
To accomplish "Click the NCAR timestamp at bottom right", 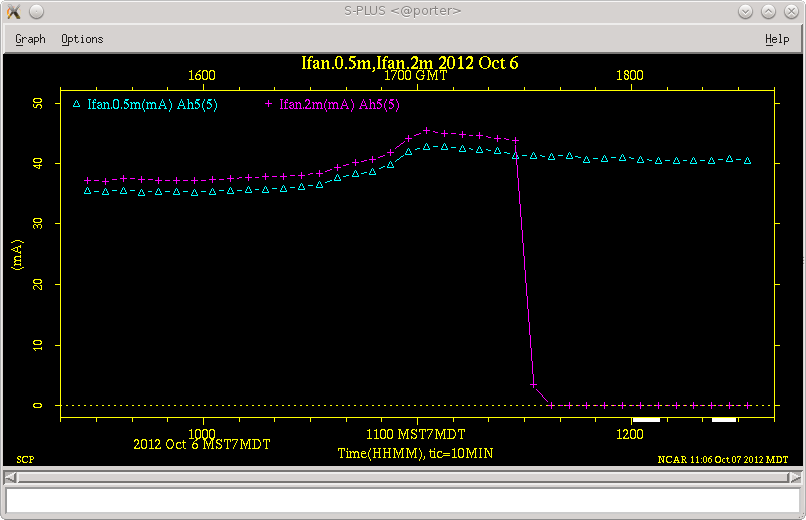I will click(x=722, y=460).
